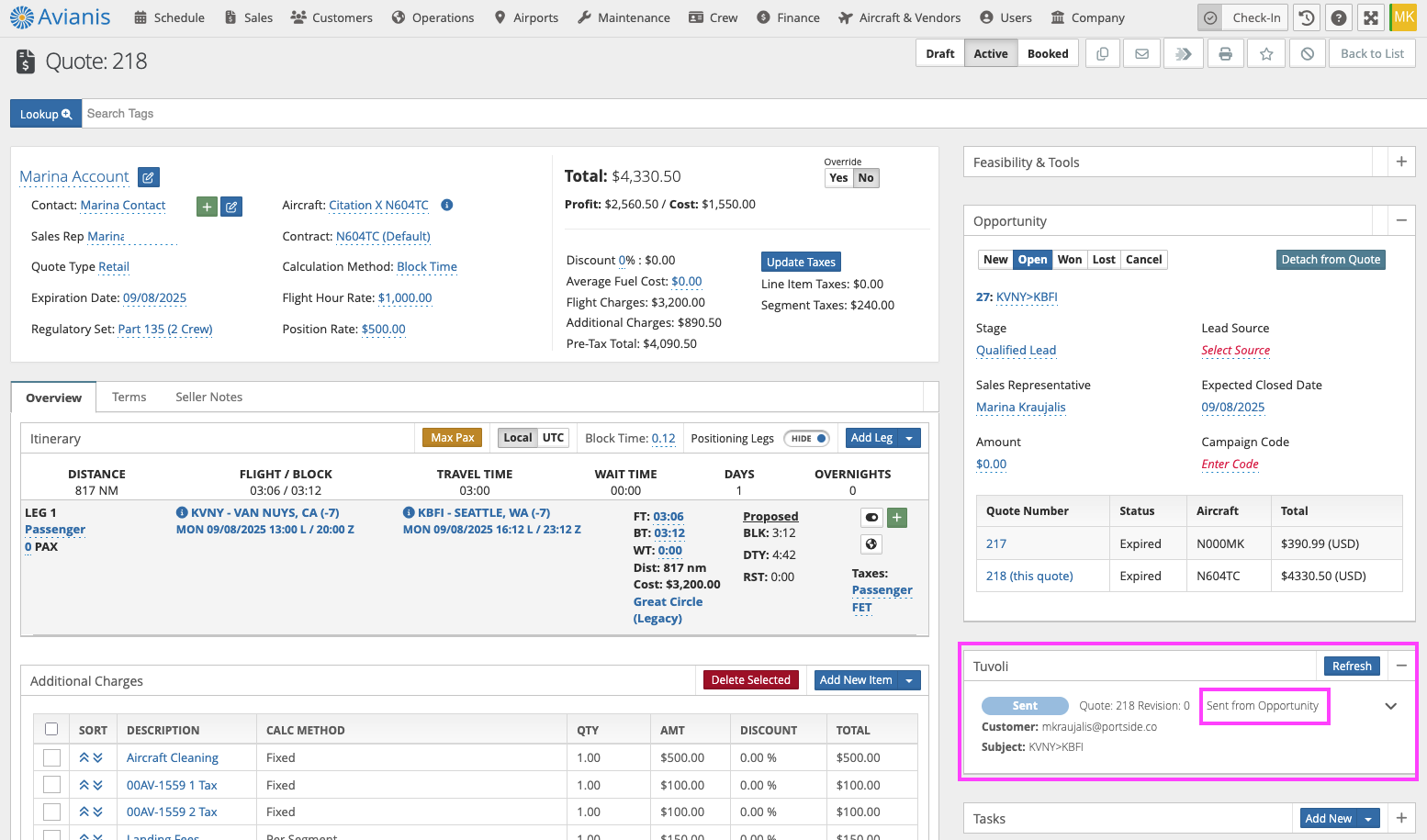
Task: Open the Sales menu
Action: tap(249, 17)
